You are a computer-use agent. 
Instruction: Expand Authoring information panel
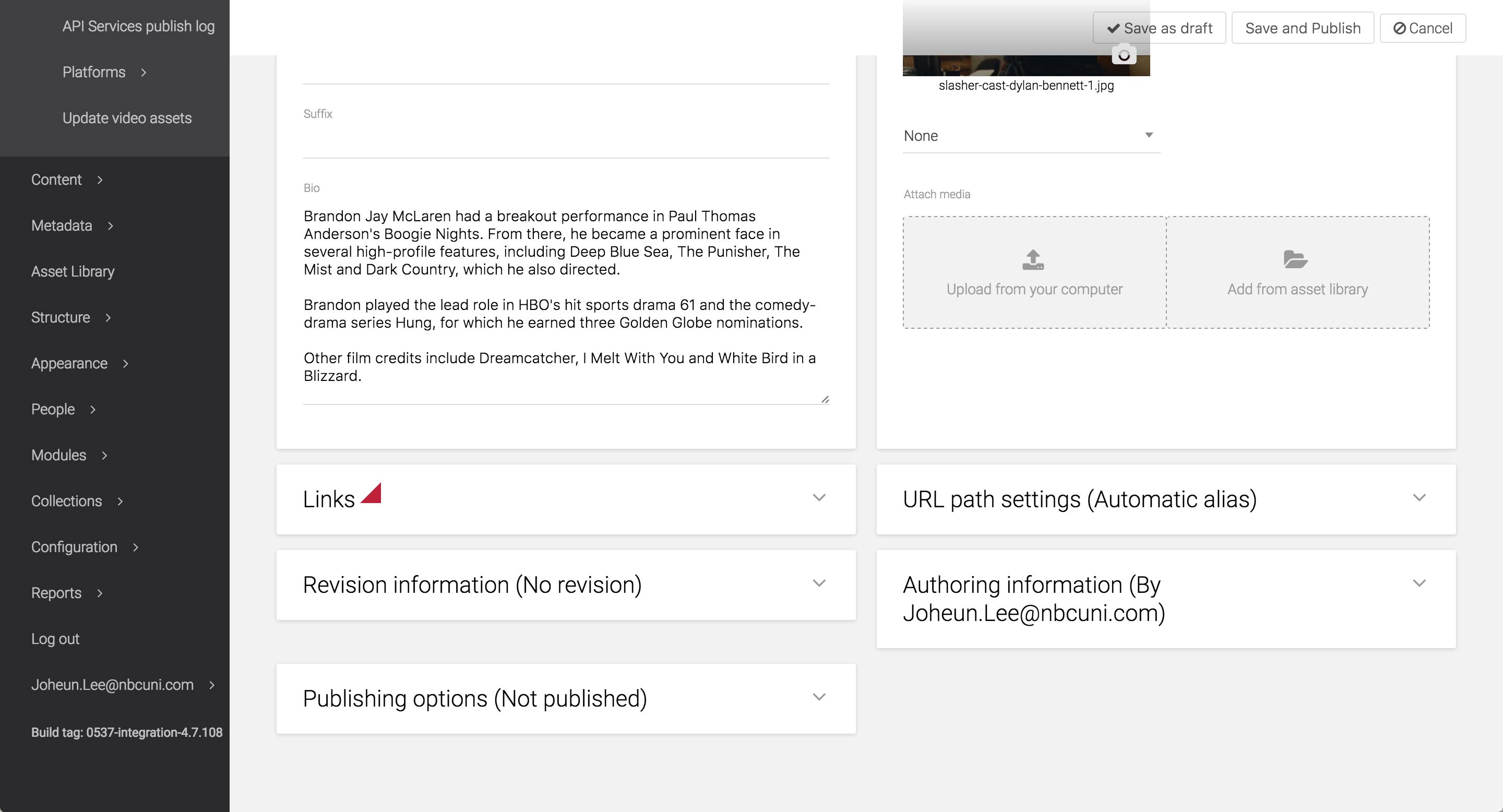pos(1418,583)
